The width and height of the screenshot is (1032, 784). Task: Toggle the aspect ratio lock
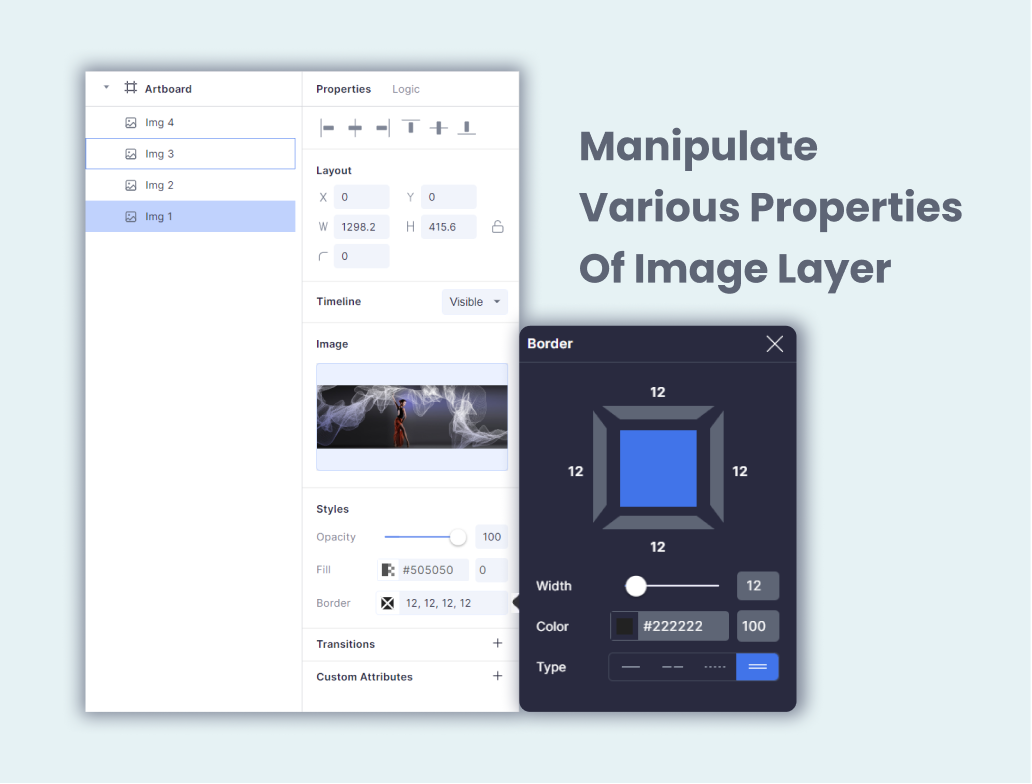[x=498, y=226]
